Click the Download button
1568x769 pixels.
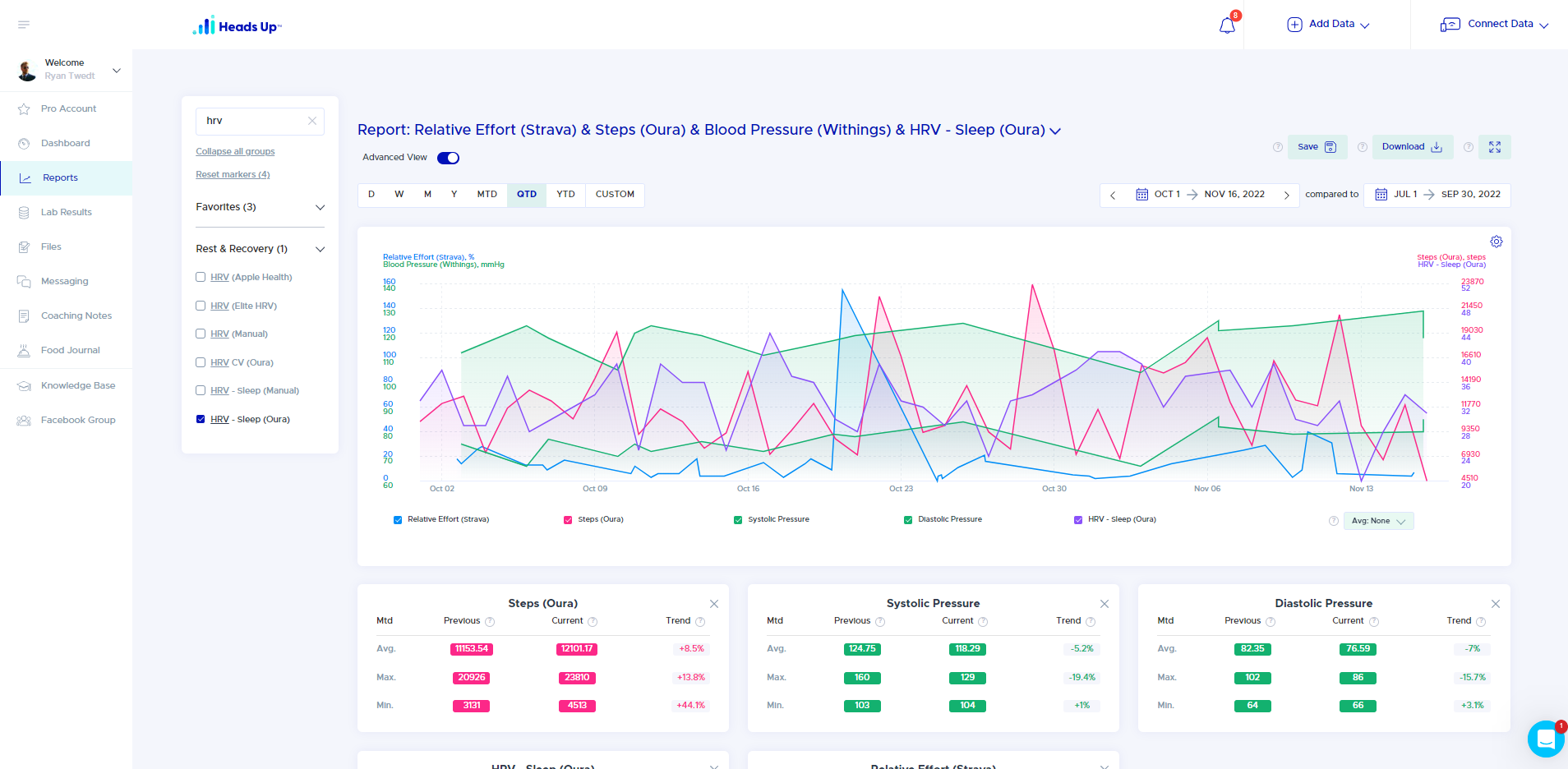(1413, 147)
